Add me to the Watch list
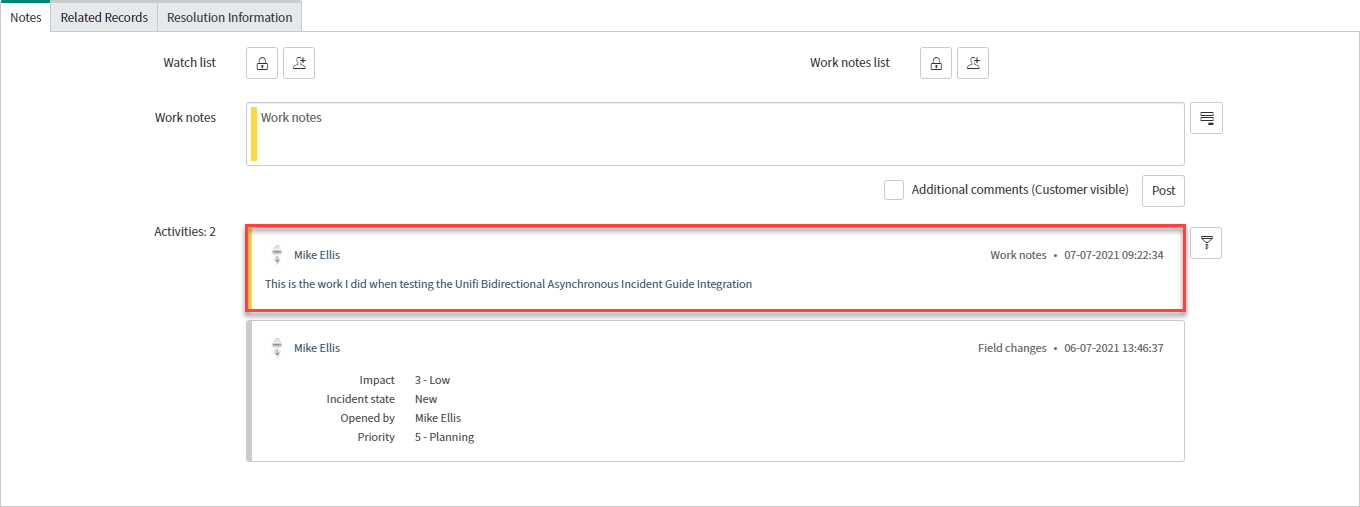 coord(299,63)
